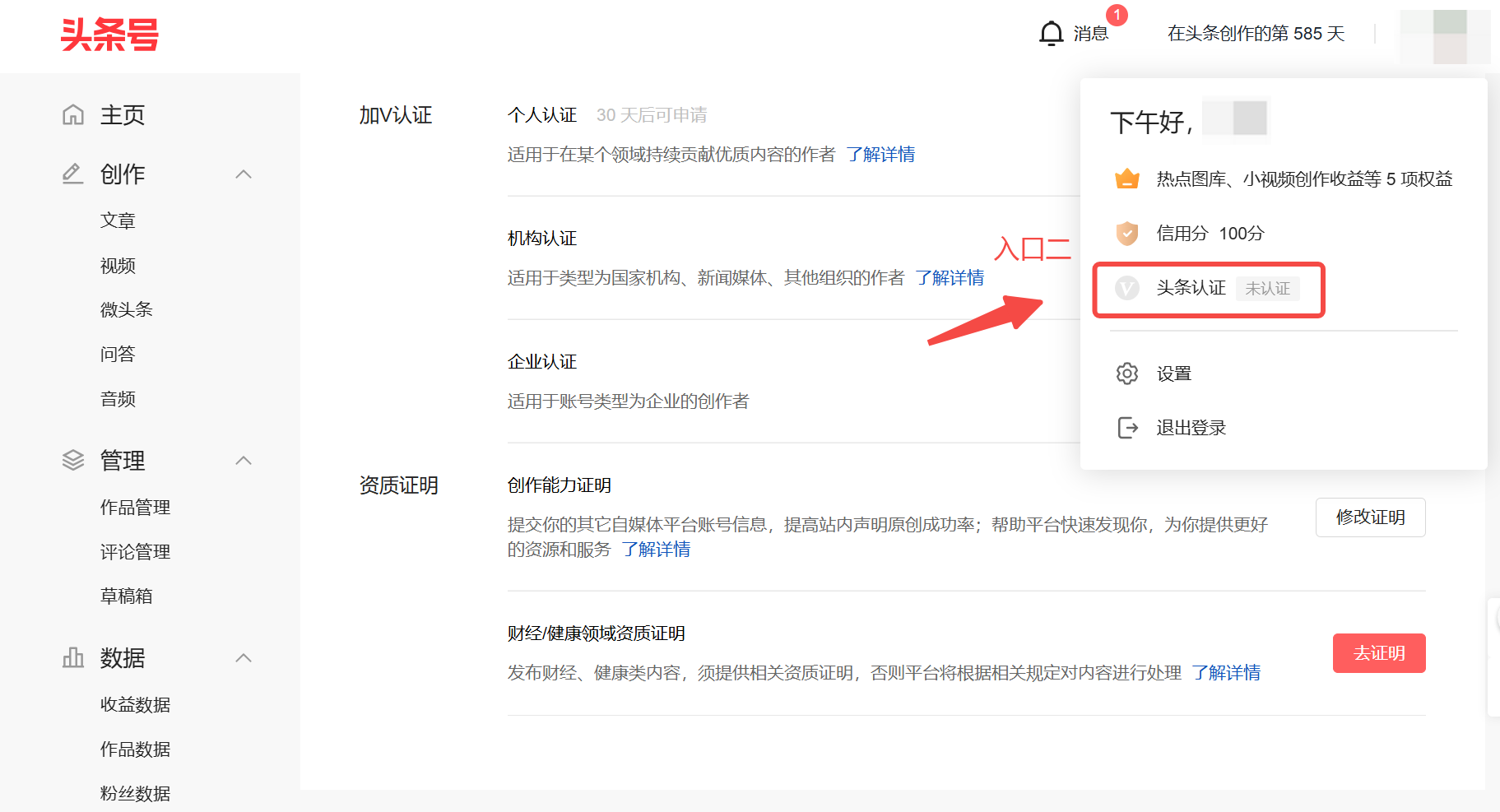Open 作品管理 in sidebar
1500x812 pixels.
coord(135,508)
